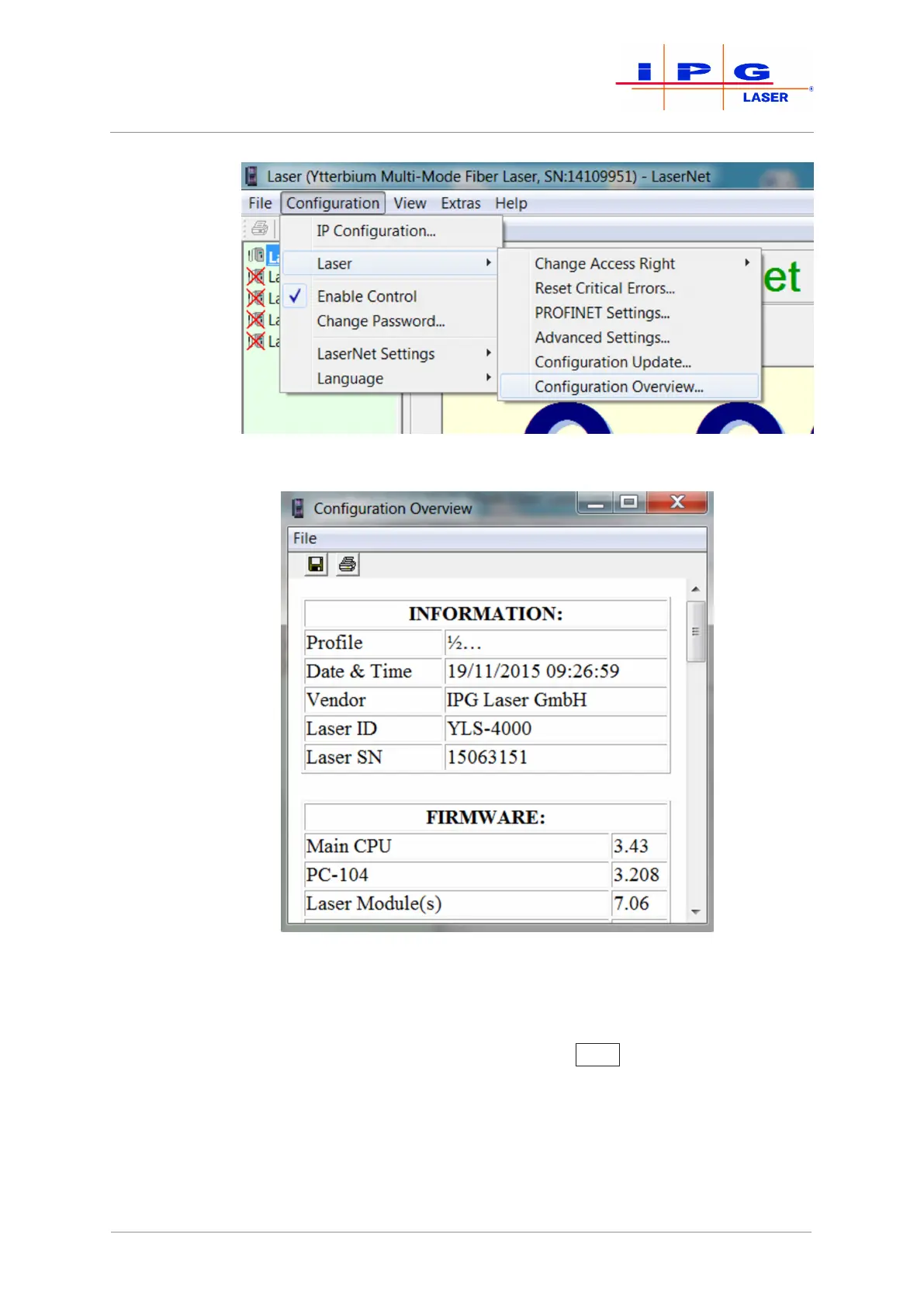Click the print icon in LaserNet toolbar
This screenshot has width=924, height=1307.
click(260, 228)
